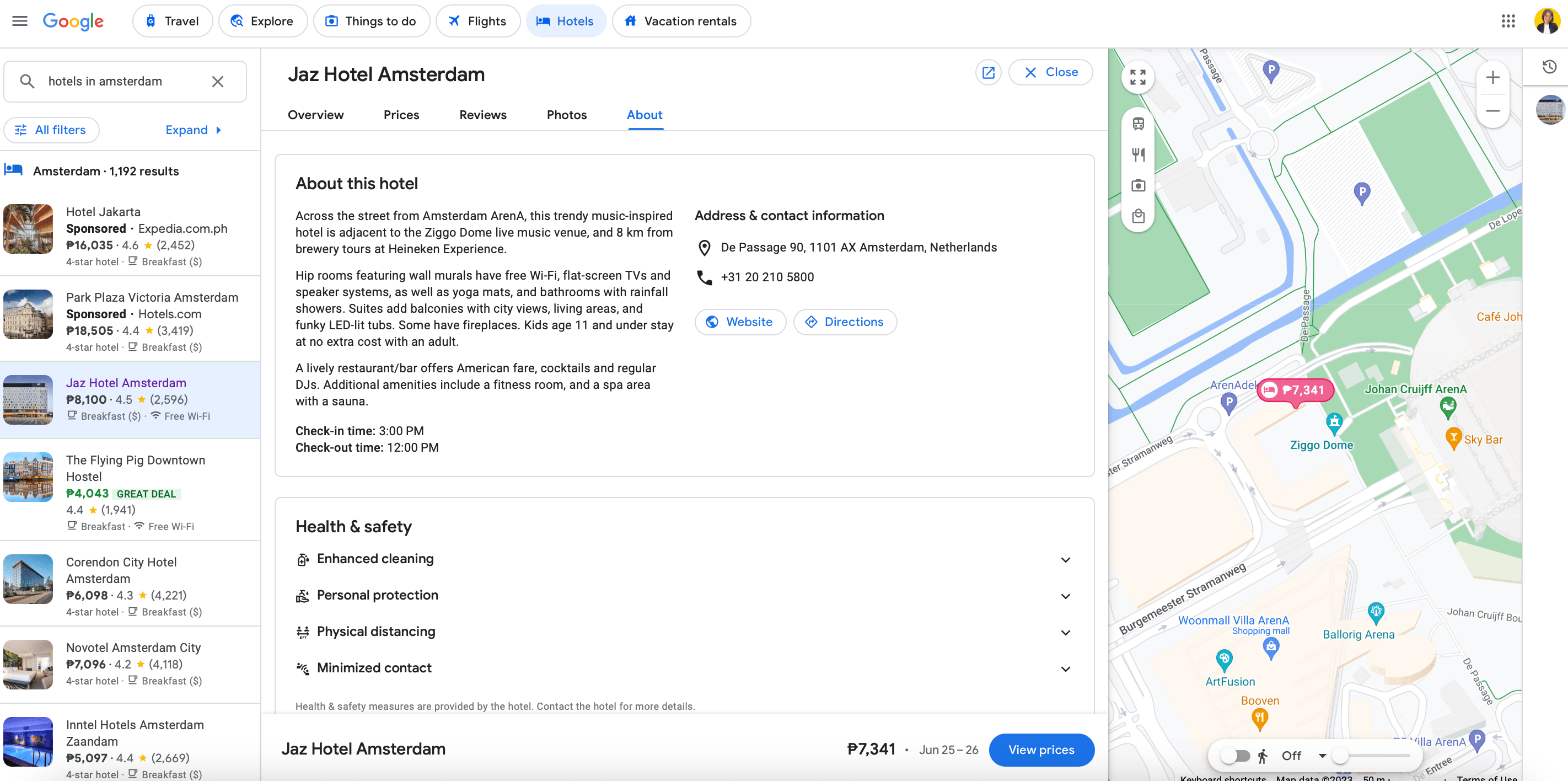Open Novotel Amsterdam City listing
The width and height of the screenshot is (1568, 781).
(130, 664)
